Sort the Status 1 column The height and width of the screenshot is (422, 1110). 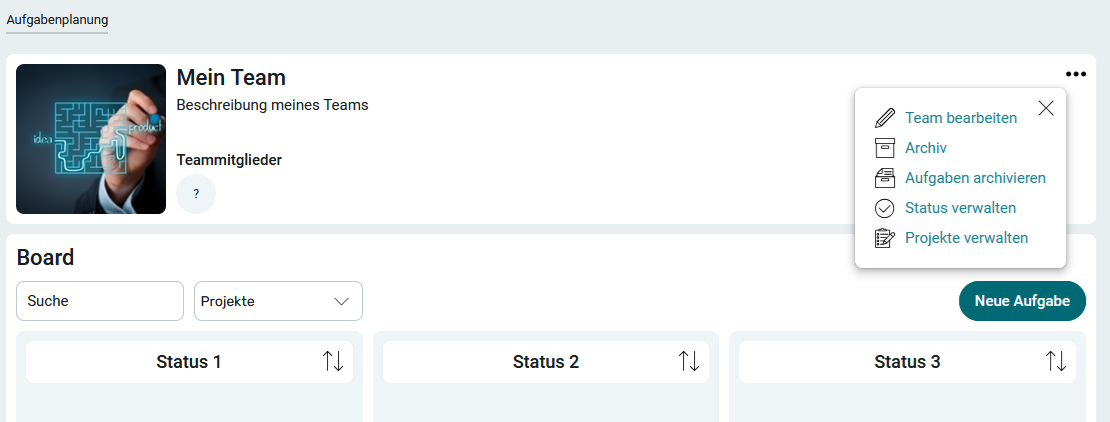(333, 361)
